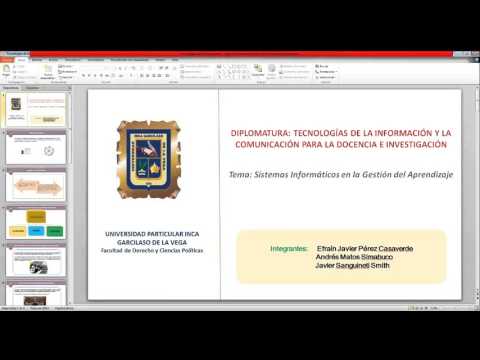Switch to the Diseño ribbon tab

point(53,60)
